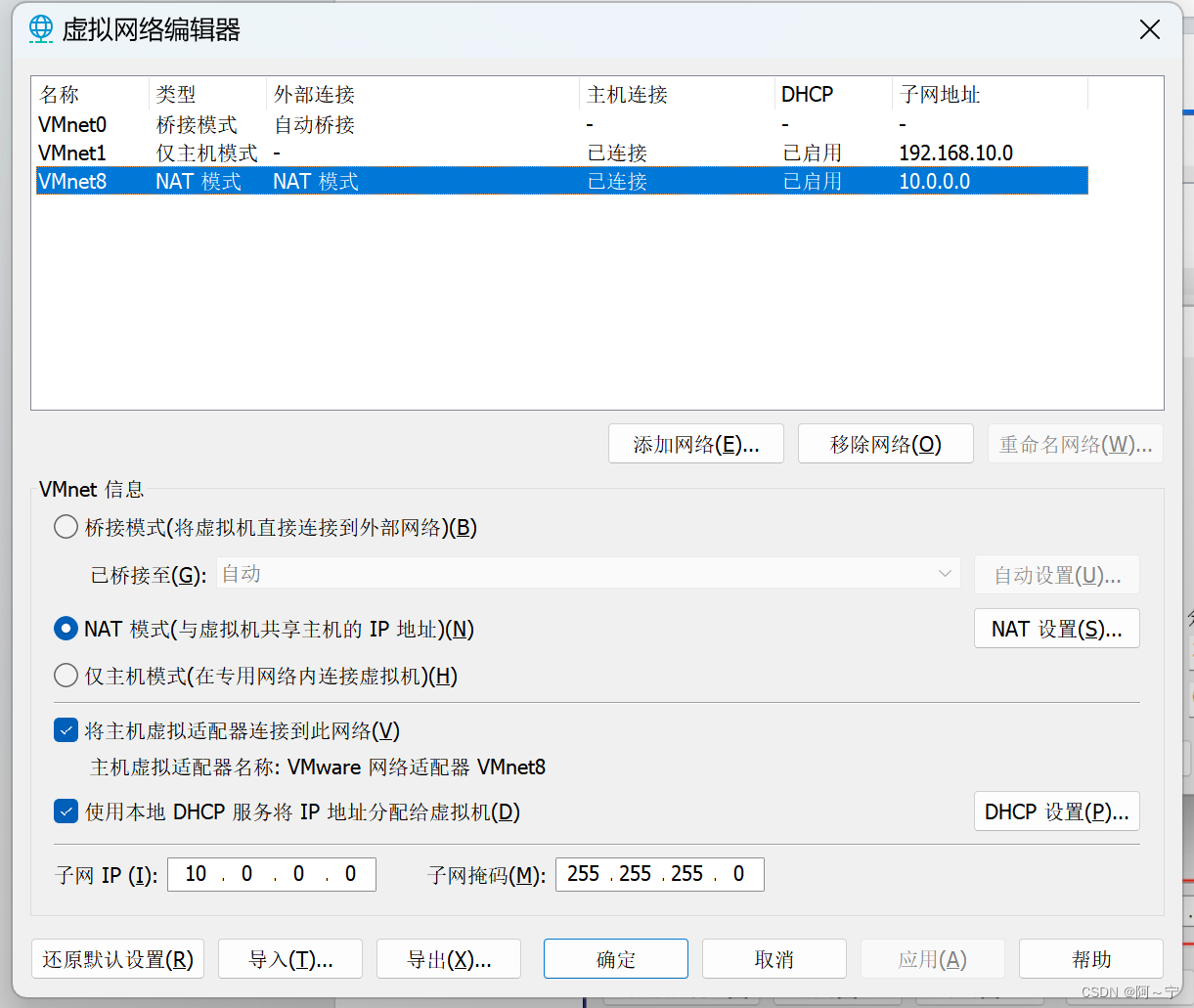1194x1008 pixels.
Task: Click 还原默认设置(R) button
Action: pyautogui.click(x=118, y=959)
